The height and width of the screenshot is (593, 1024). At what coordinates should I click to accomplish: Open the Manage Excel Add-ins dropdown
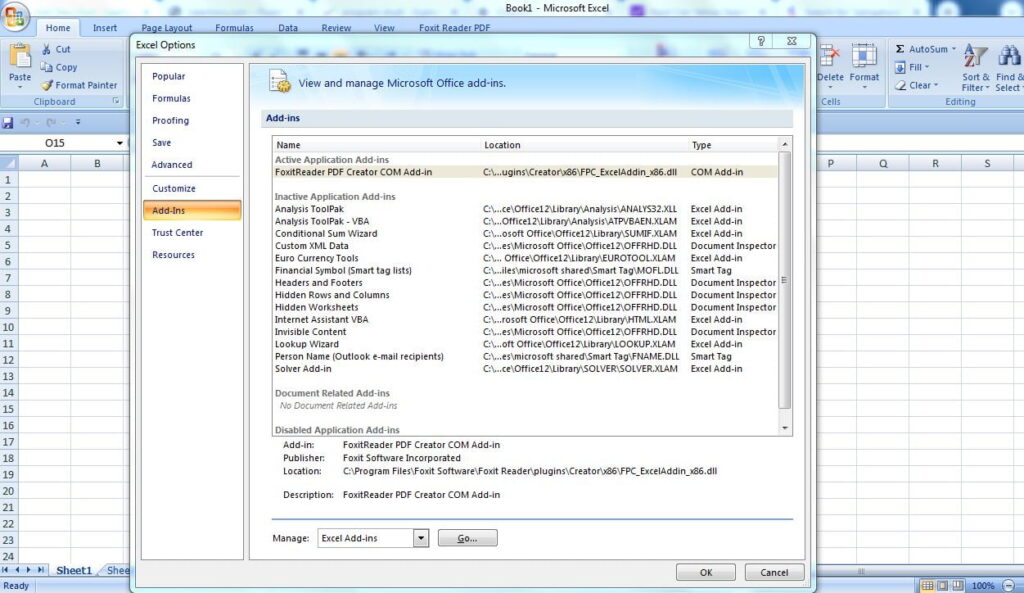point(421,538)
